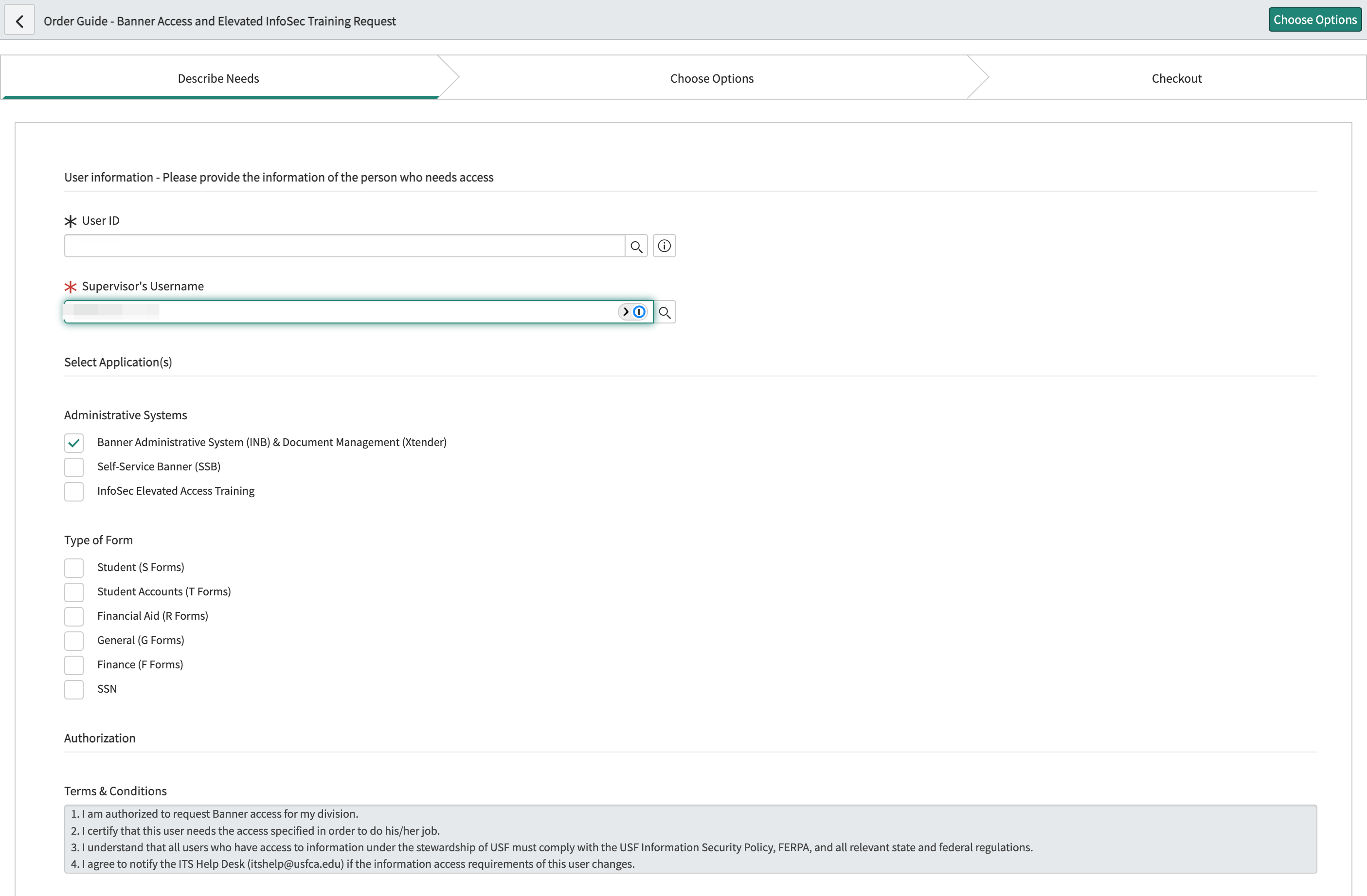Show User ID info icon
The height and width of the screenshot is (896, 1367).
click(664, 247)
